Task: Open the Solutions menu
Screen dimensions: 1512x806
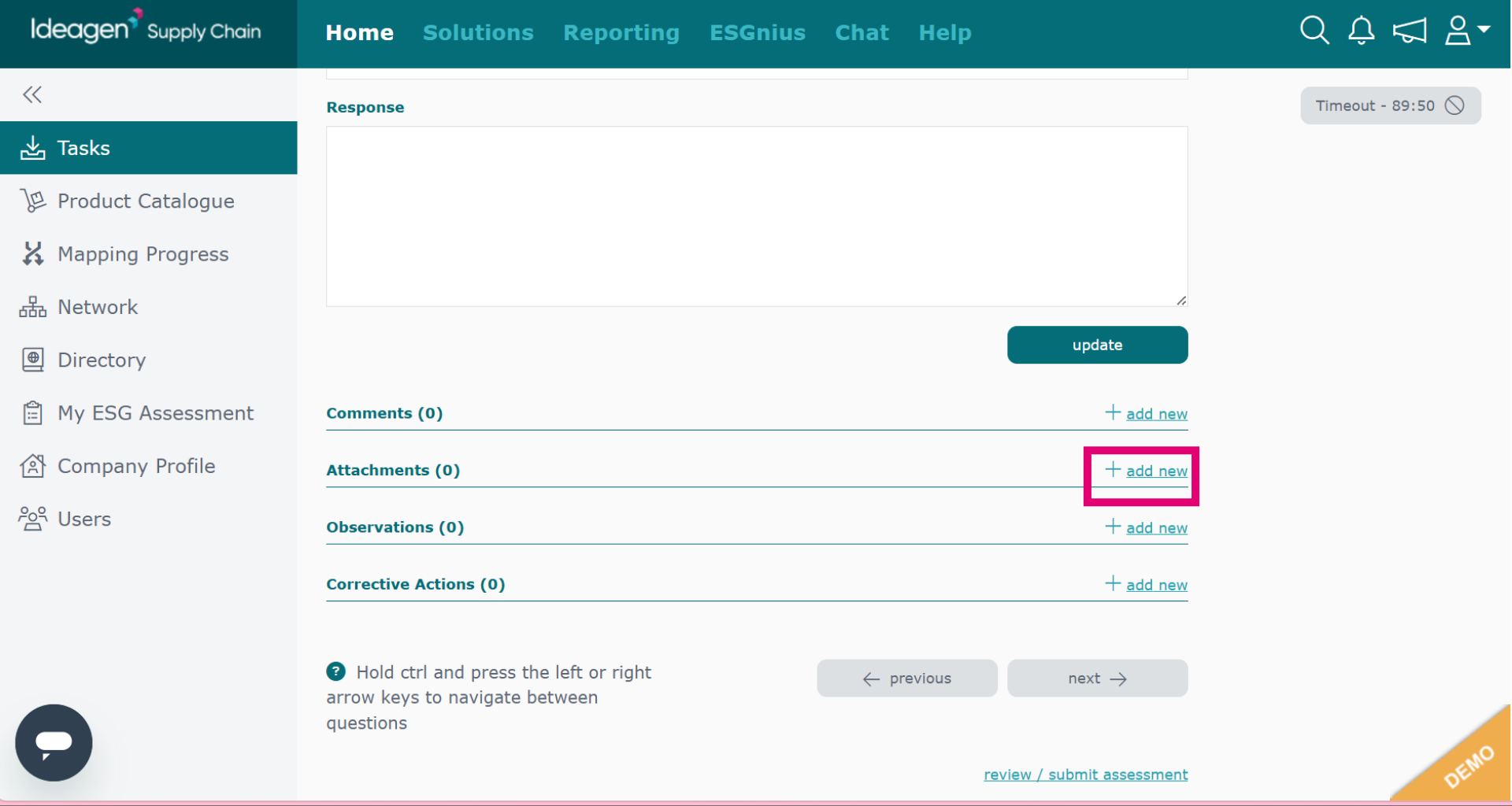Action: coord(478,32)
